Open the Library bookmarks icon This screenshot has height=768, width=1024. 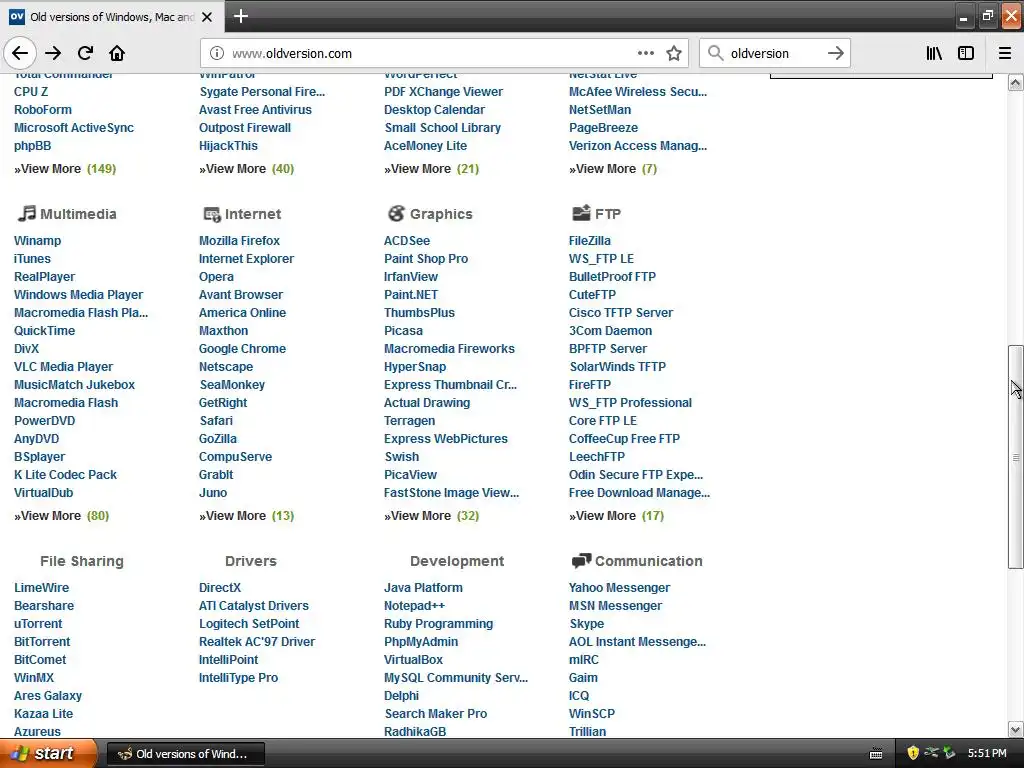click(934, 54)
